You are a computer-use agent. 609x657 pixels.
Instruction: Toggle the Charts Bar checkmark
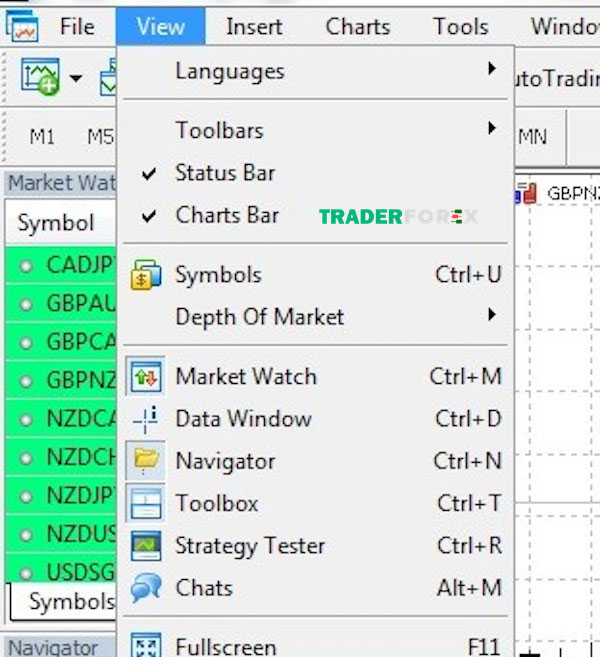149,216
